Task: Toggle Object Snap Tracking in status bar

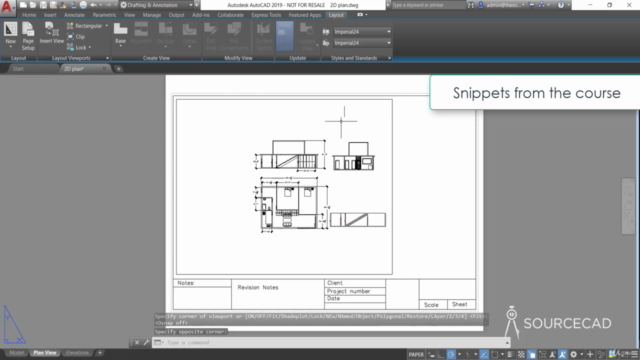Action: 484,354
